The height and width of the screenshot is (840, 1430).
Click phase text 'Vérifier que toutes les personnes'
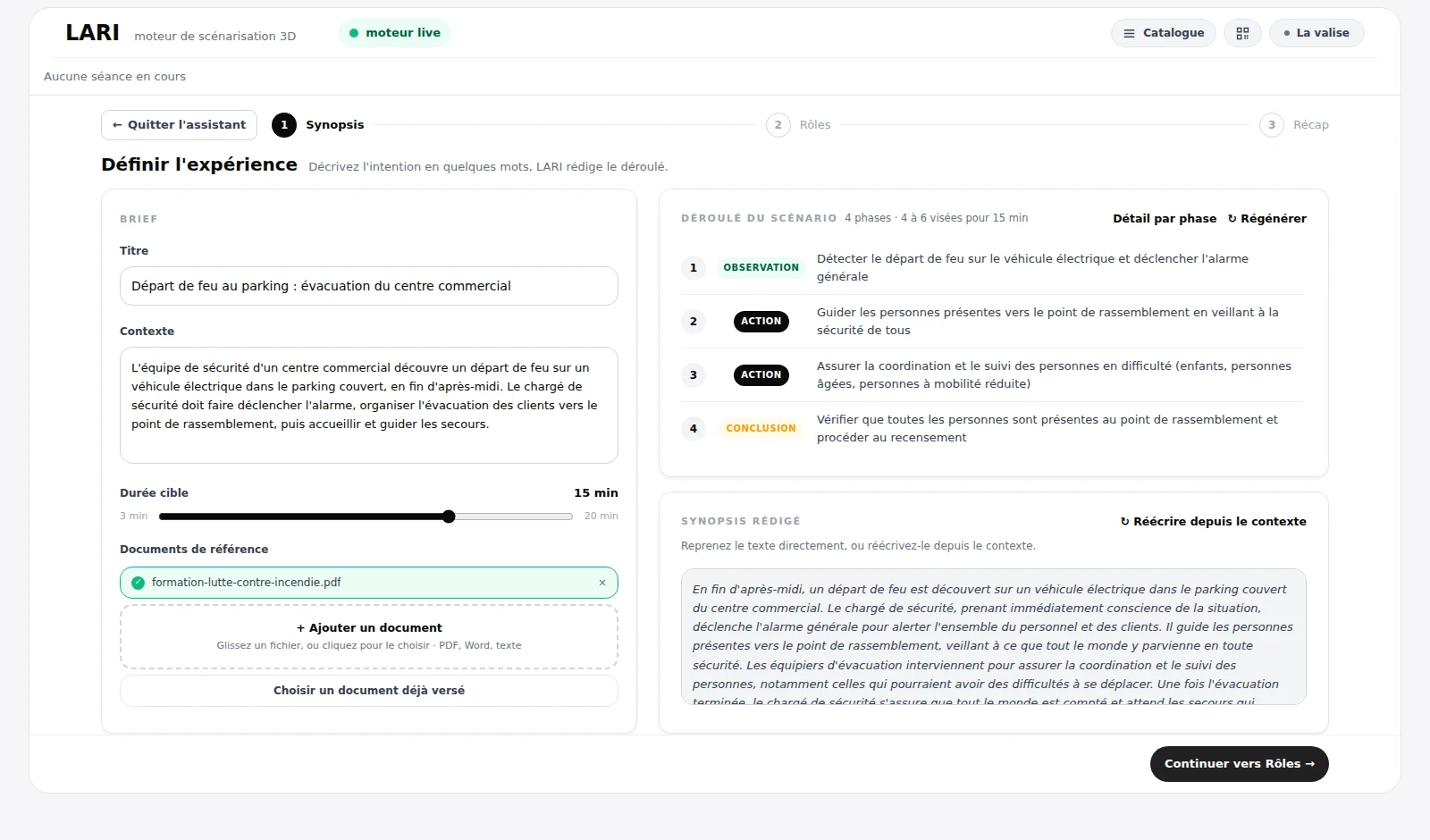pos(1047,429)
